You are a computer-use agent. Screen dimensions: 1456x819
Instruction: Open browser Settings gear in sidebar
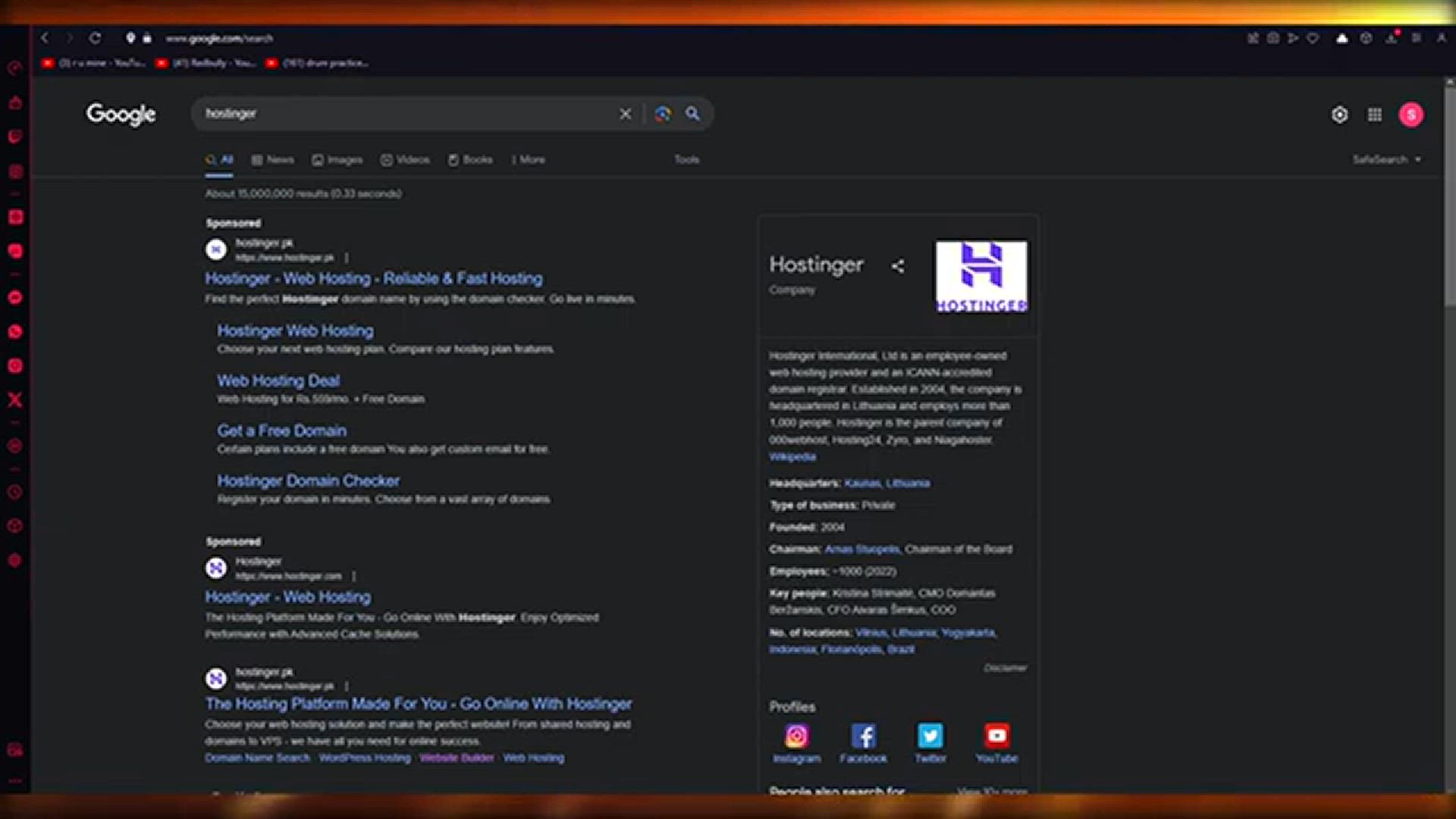coord(15,560)
